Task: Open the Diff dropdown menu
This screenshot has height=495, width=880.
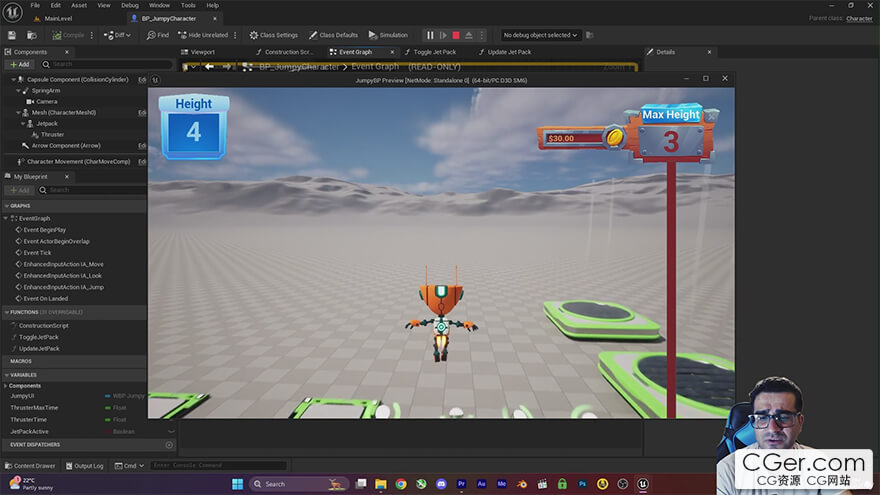Action: click(115, 35)
